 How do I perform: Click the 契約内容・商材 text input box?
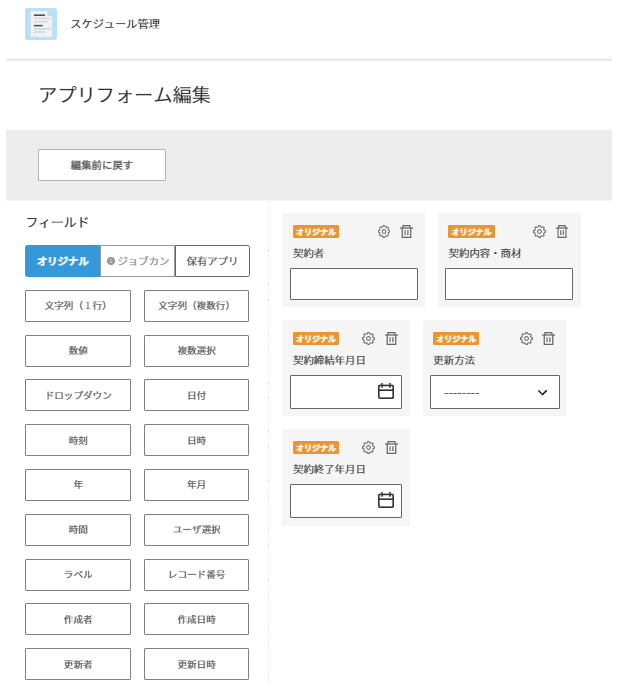point(509,284)
